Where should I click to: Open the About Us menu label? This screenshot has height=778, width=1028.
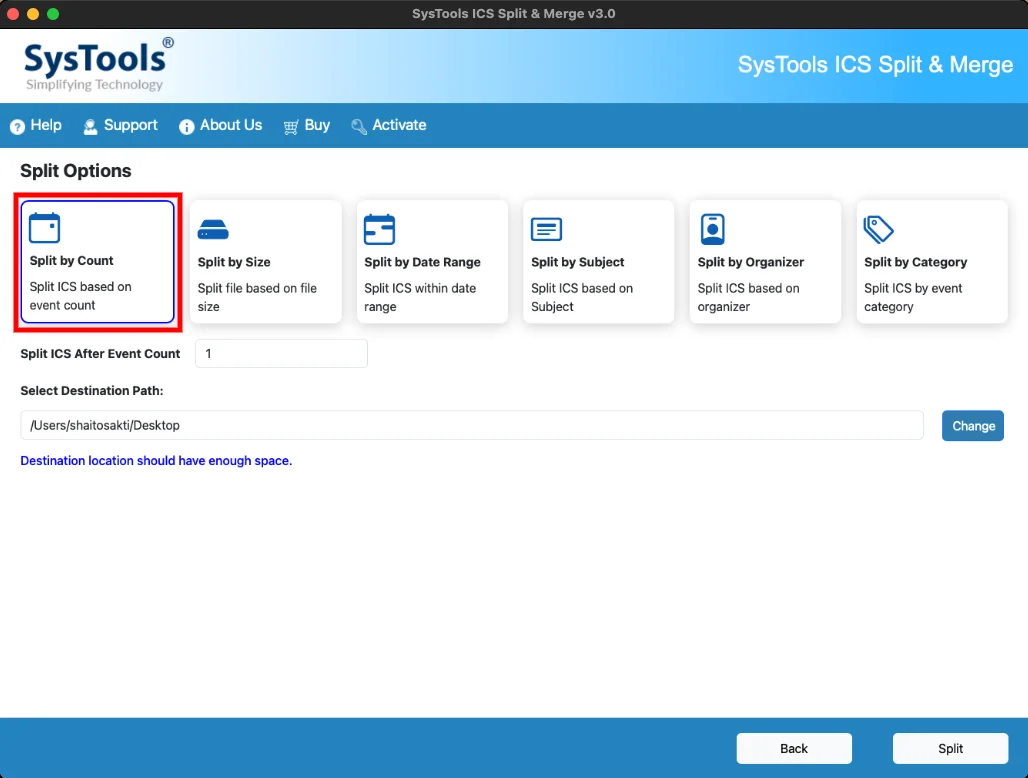[231, 125]
